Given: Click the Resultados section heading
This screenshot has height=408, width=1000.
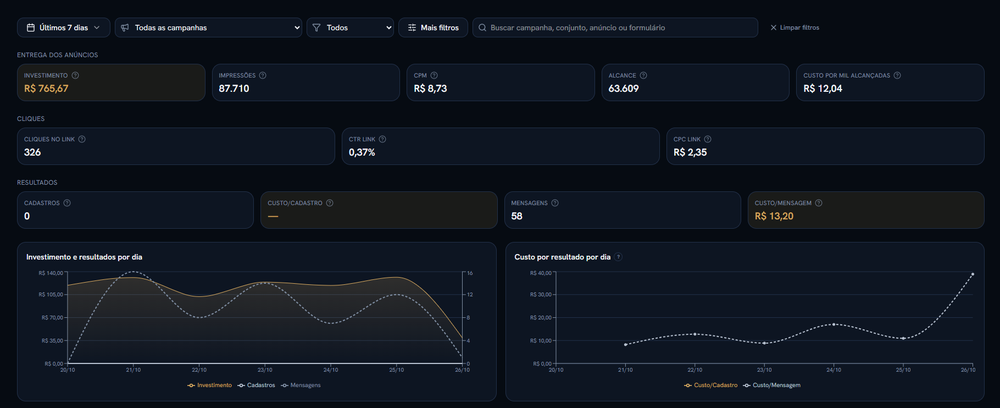Looking at the screenshot, I should (37, 182).
